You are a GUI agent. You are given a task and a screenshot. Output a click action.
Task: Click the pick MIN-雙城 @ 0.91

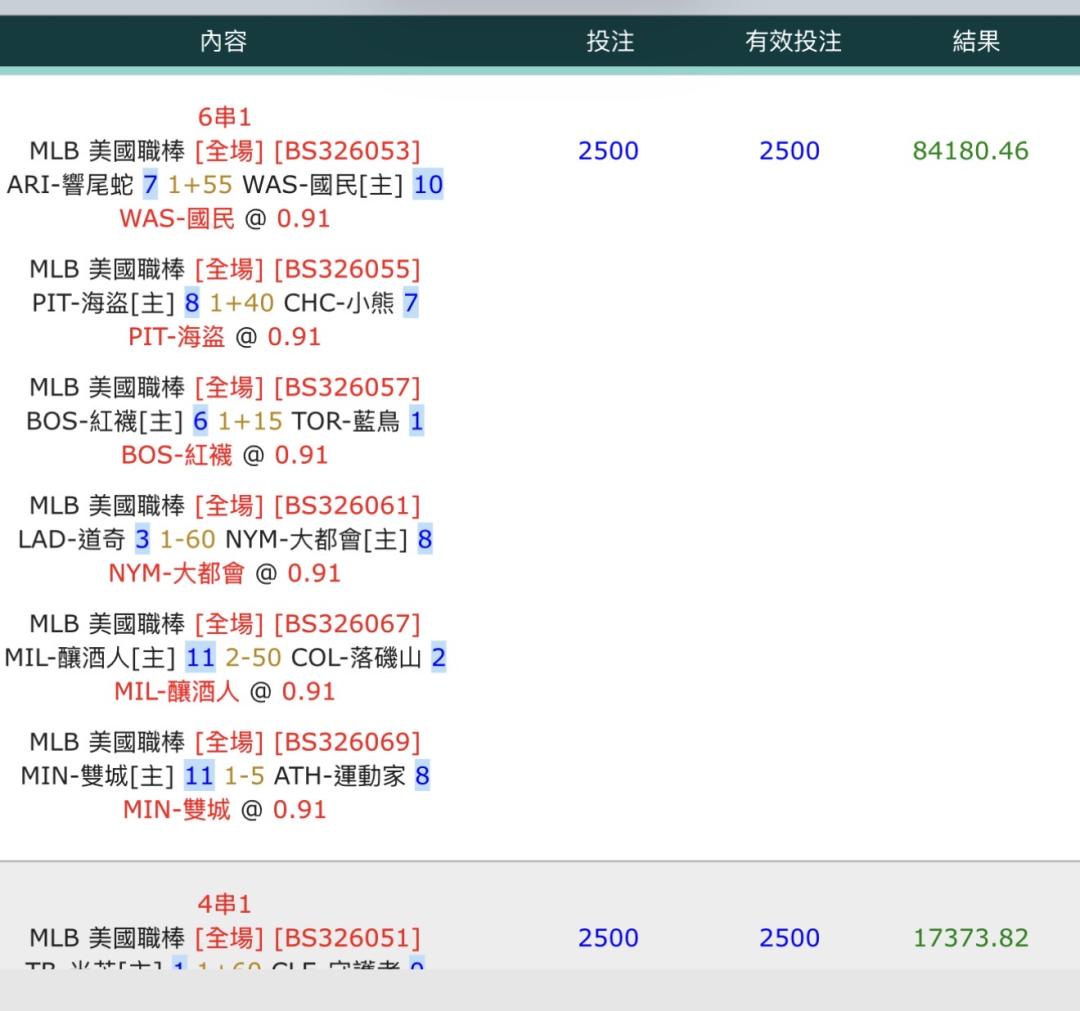225,810
